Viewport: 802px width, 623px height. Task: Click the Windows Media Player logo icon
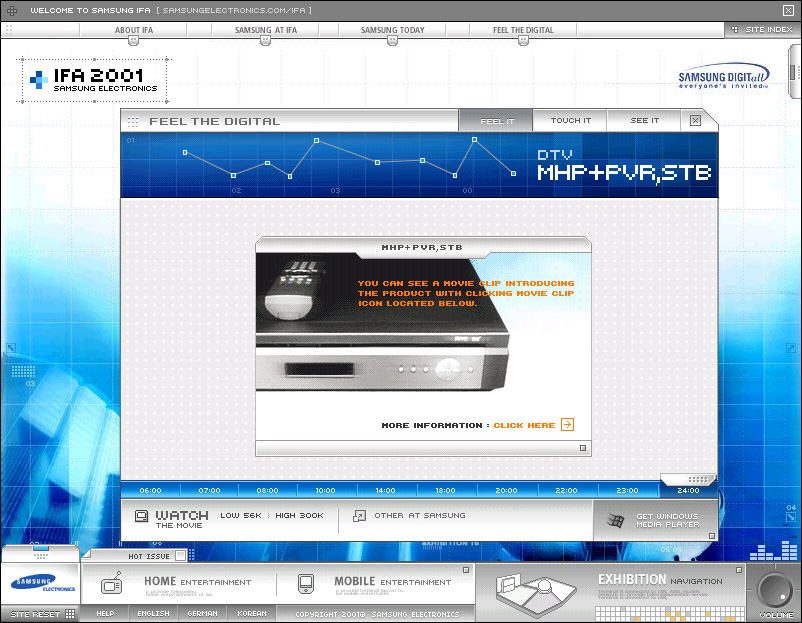(x=615, y=521)
